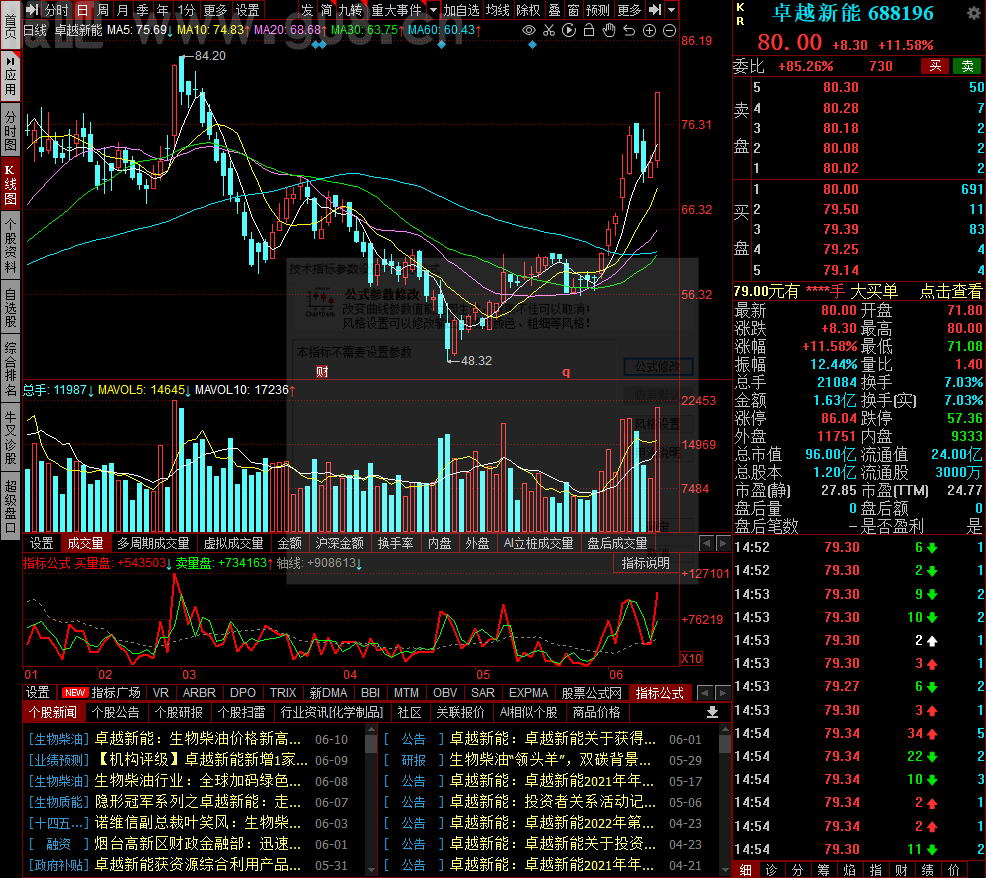
Task: Open 九转 indicator in the top toolbar
Action: pos(350,10)
